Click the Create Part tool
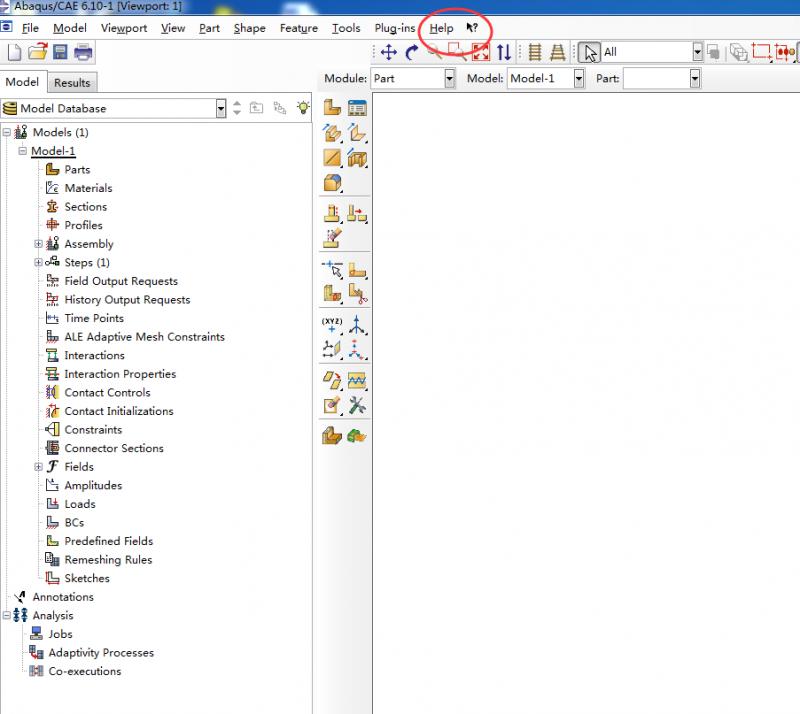The height and width of the screenshot is (714, 800). coord(332,108)
